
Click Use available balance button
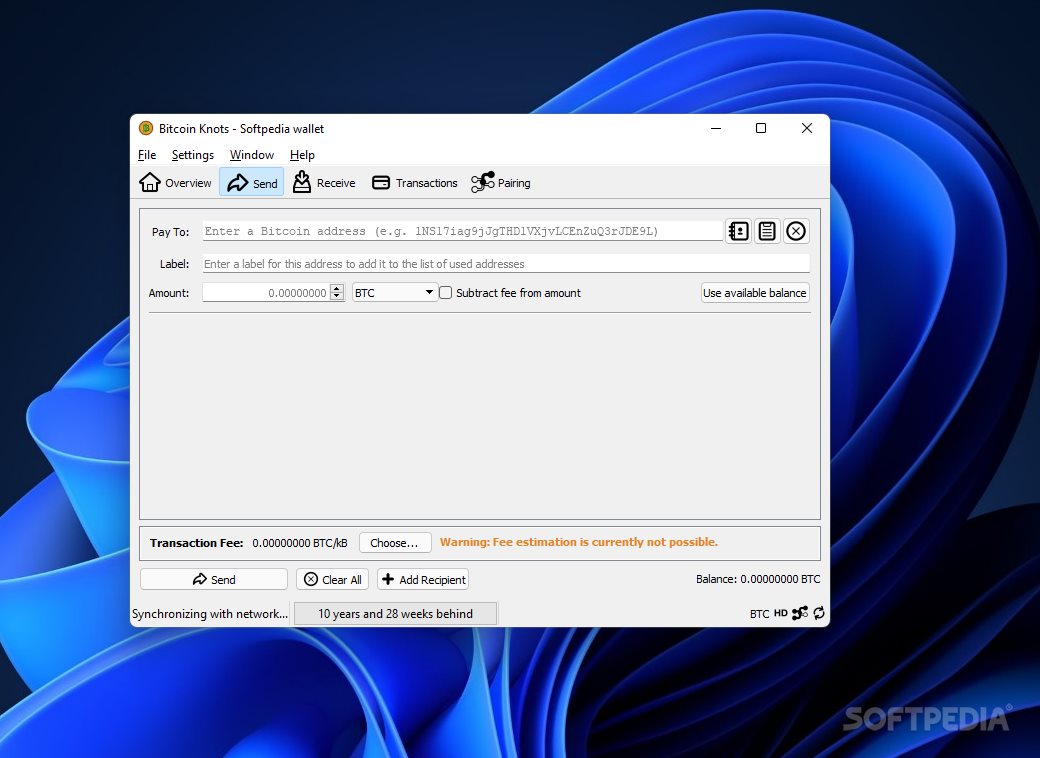[x=755, y=292]
